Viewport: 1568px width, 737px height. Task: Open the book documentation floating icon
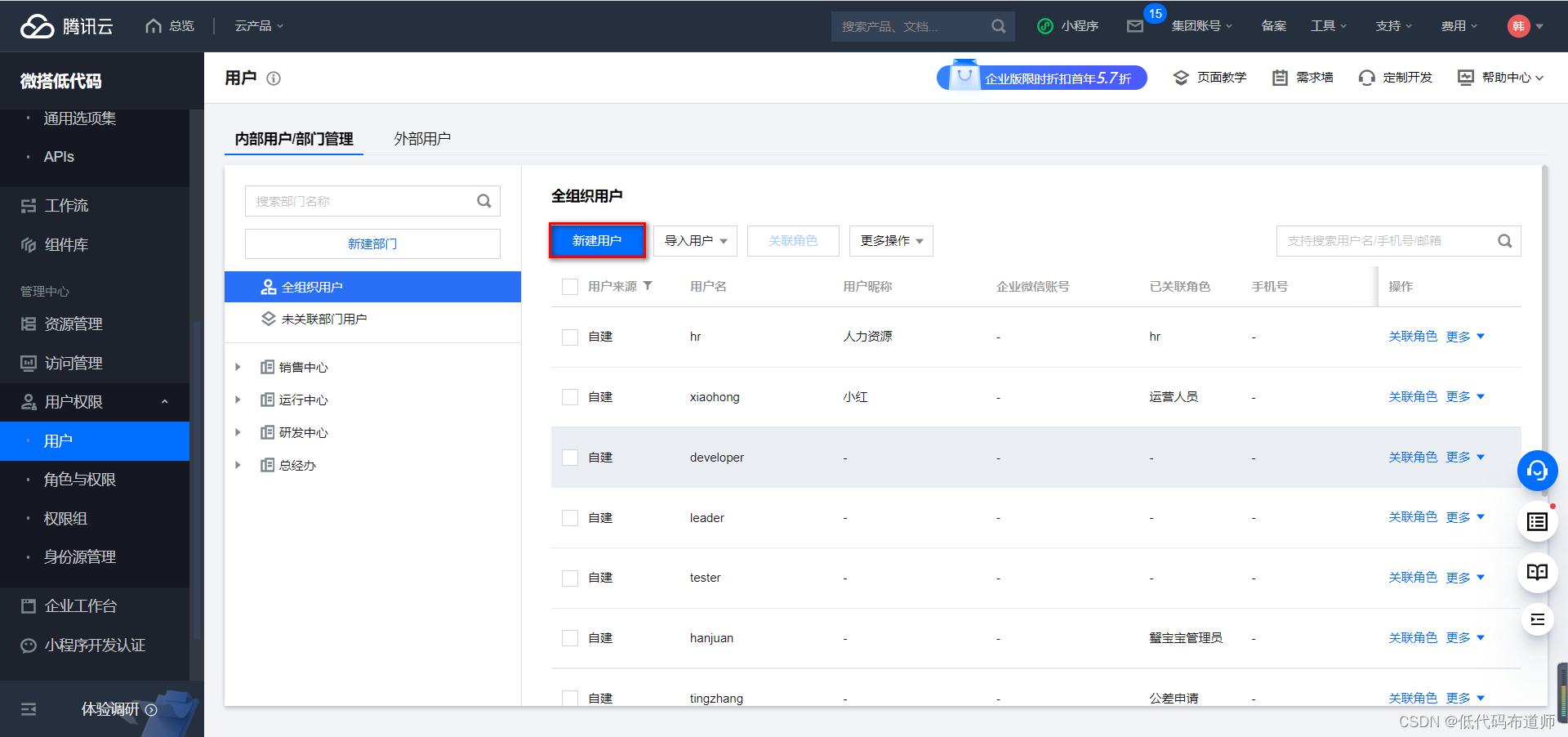1537,571
